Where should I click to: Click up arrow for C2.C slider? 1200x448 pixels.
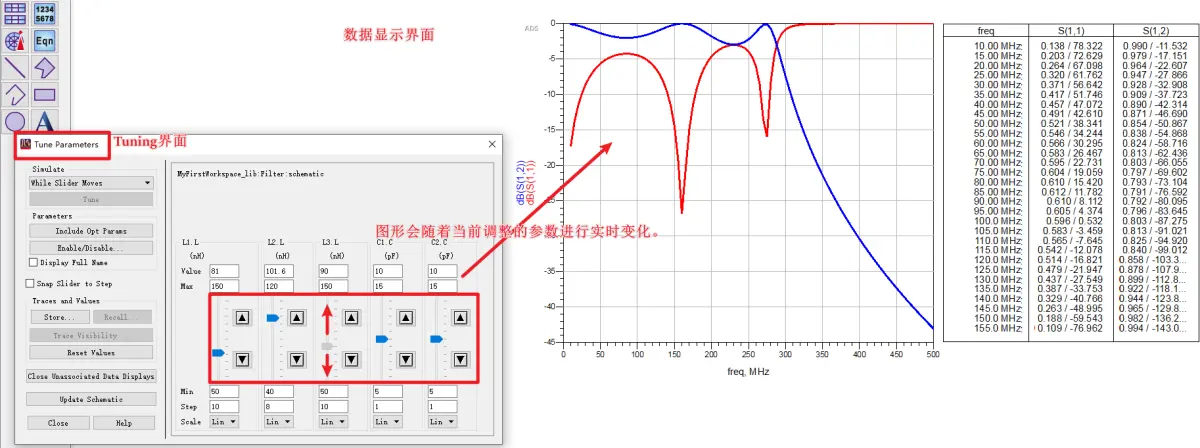[459, 317]
